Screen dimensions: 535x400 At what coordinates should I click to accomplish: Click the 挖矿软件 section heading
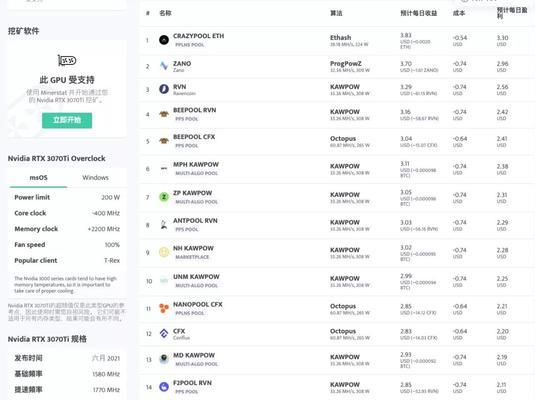(x=24, y=31)
